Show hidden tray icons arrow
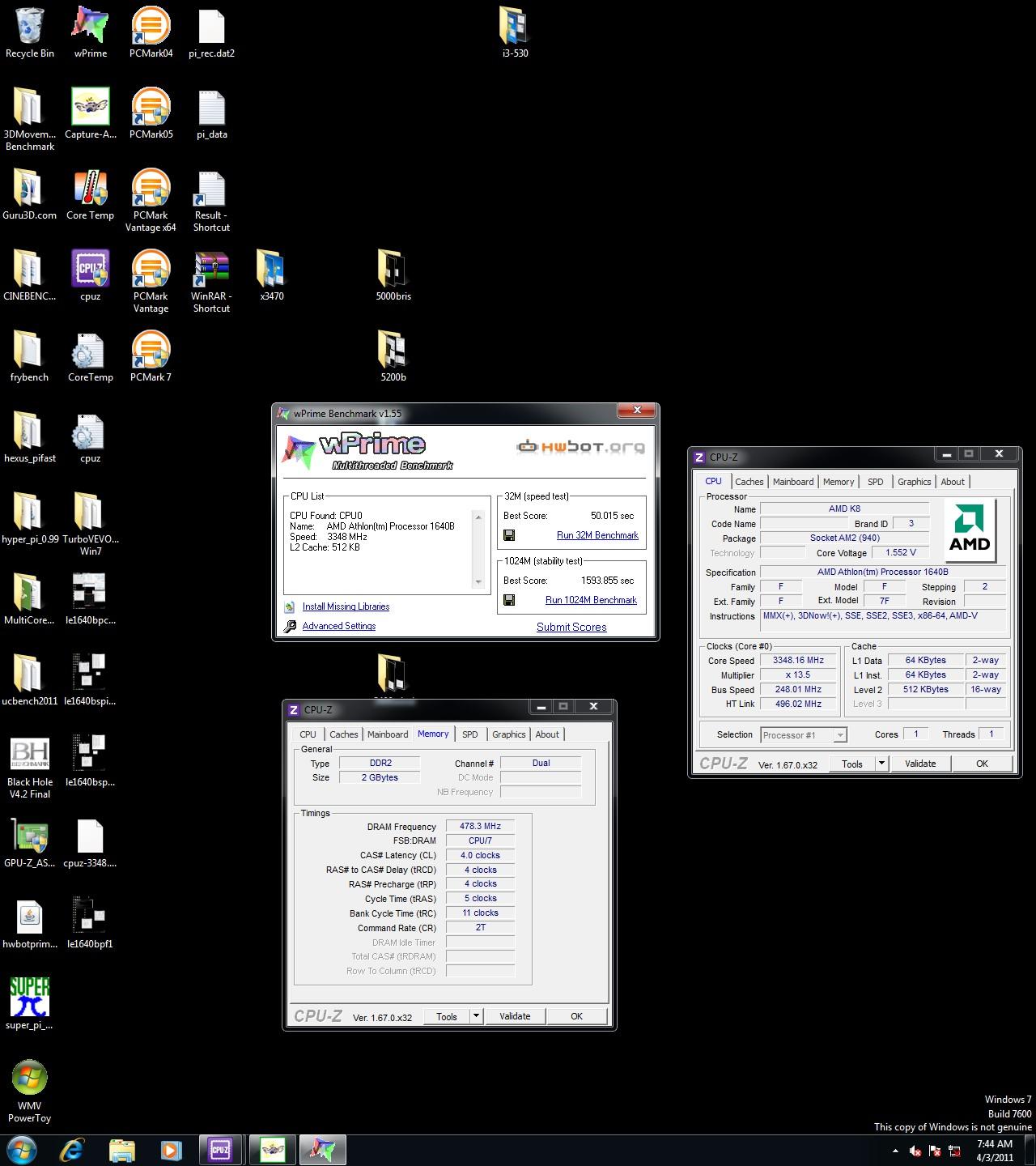Viewport: 1036px width, 1166px height. [x=894, y=1151]
